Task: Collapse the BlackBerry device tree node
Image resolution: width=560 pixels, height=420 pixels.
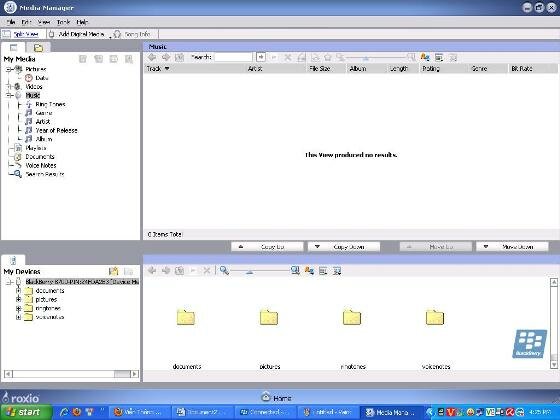Action: click(x=9, y=282)
